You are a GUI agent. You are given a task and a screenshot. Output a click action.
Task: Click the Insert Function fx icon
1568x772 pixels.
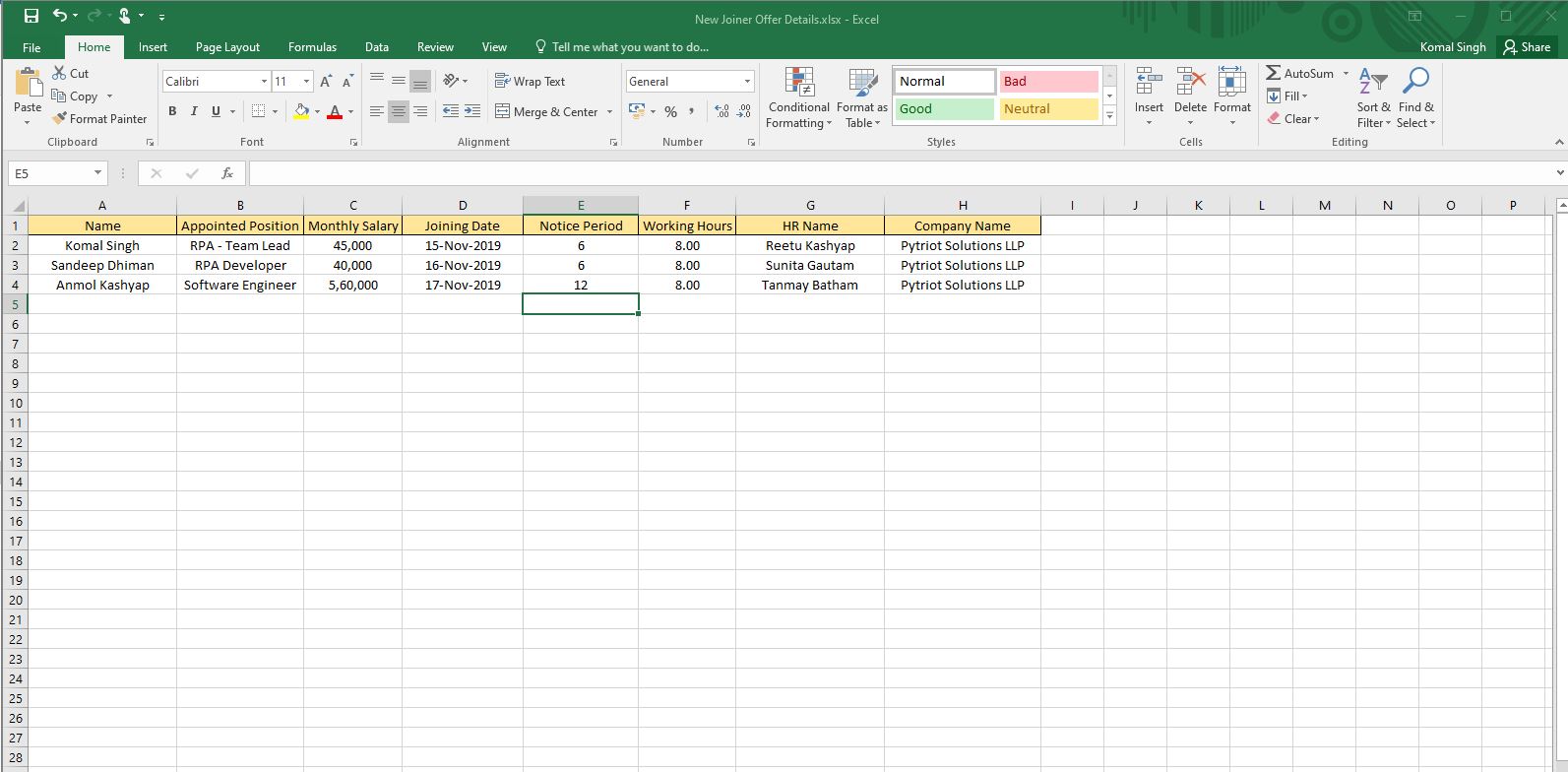[227, 173]
